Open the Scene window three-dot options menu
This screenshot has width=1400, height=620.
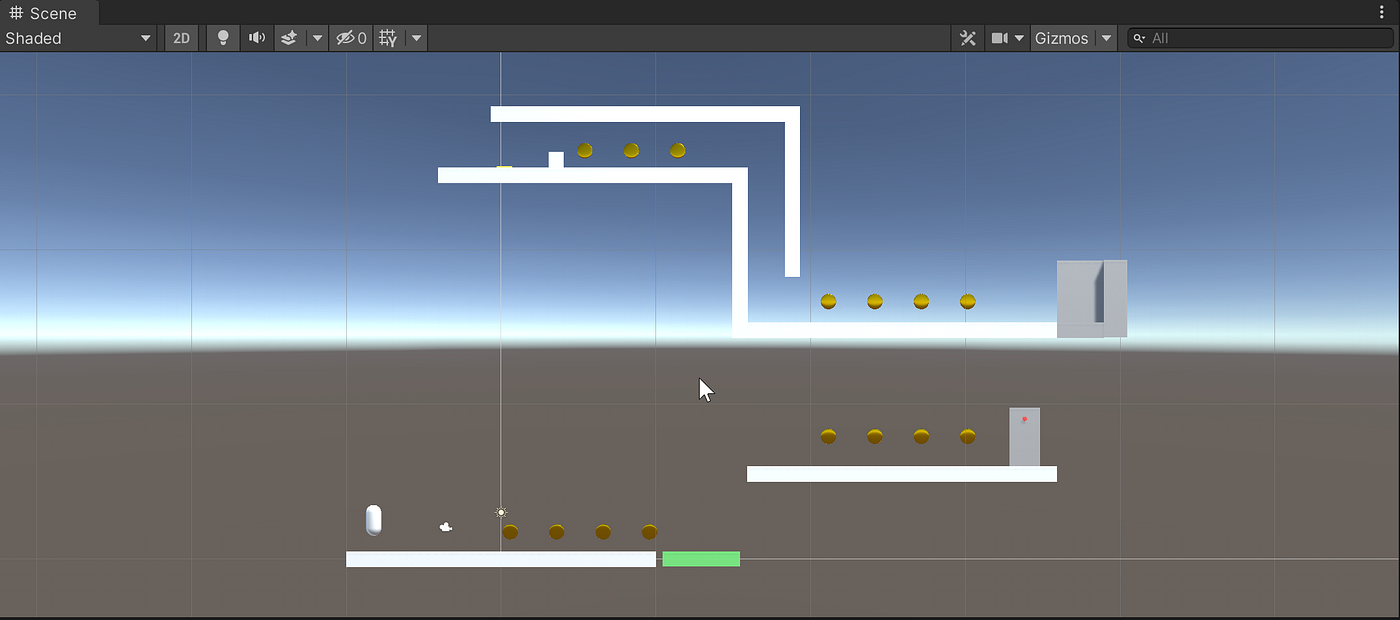pos(1382,12)
